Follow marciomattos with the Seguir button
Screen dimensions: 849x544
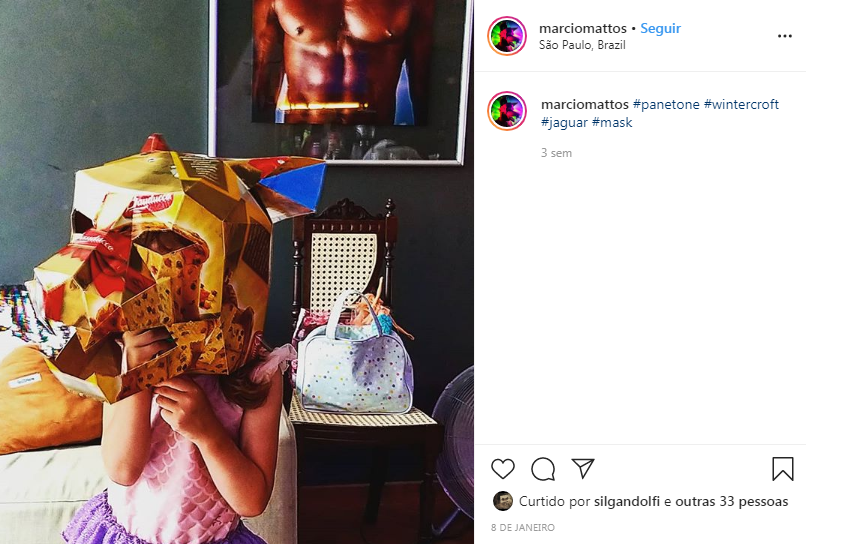(660, 28)
